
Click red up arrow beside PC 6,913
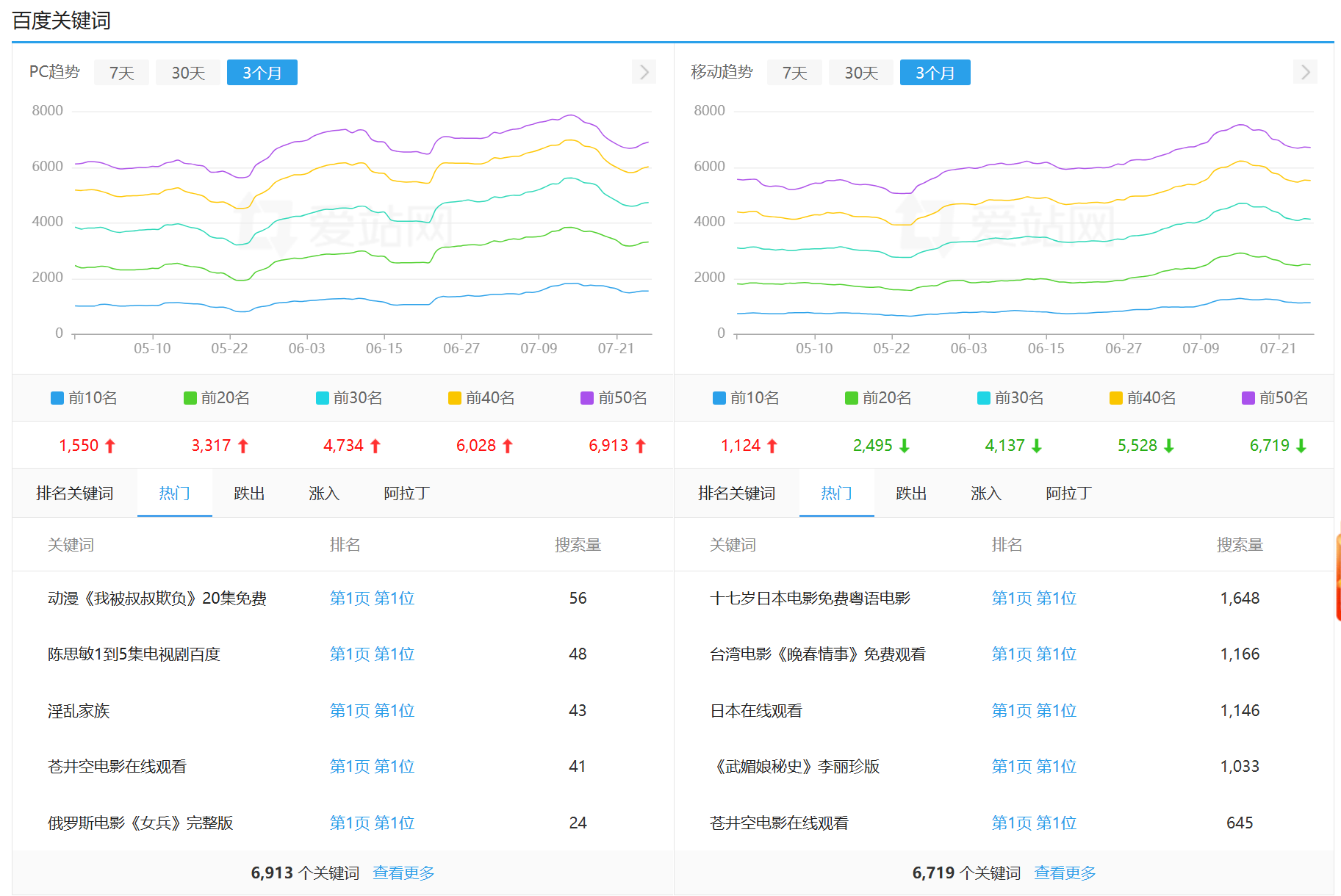coord(641,446)
